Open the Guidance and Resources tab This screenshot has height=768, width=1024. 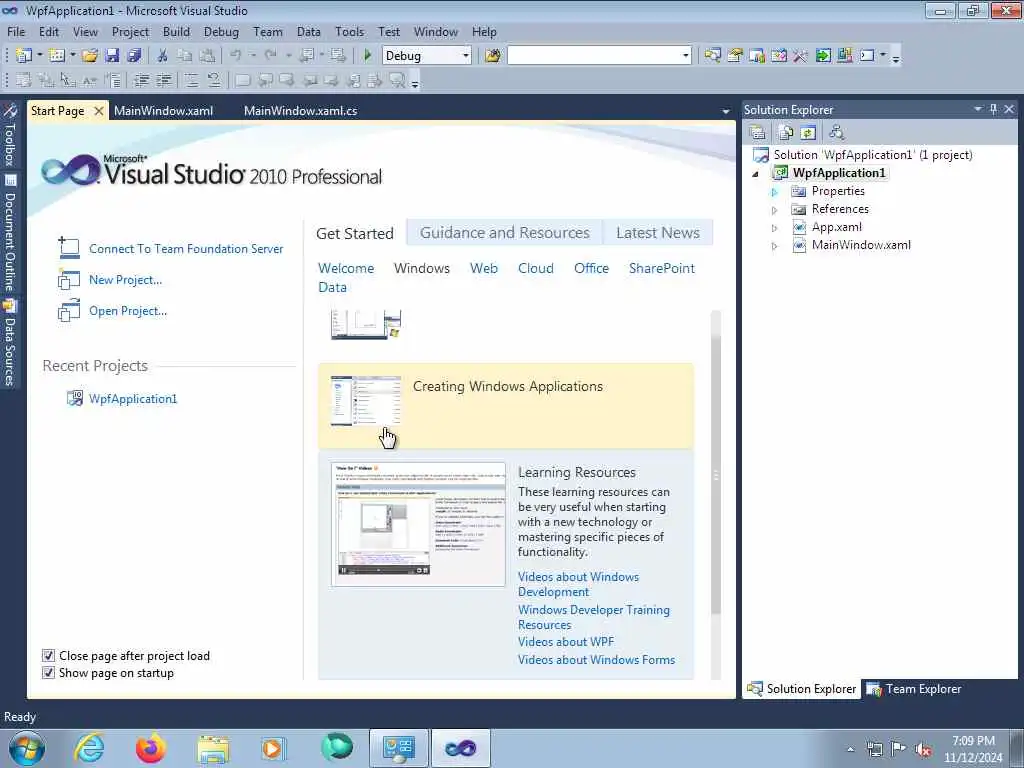tap(505, 232)
